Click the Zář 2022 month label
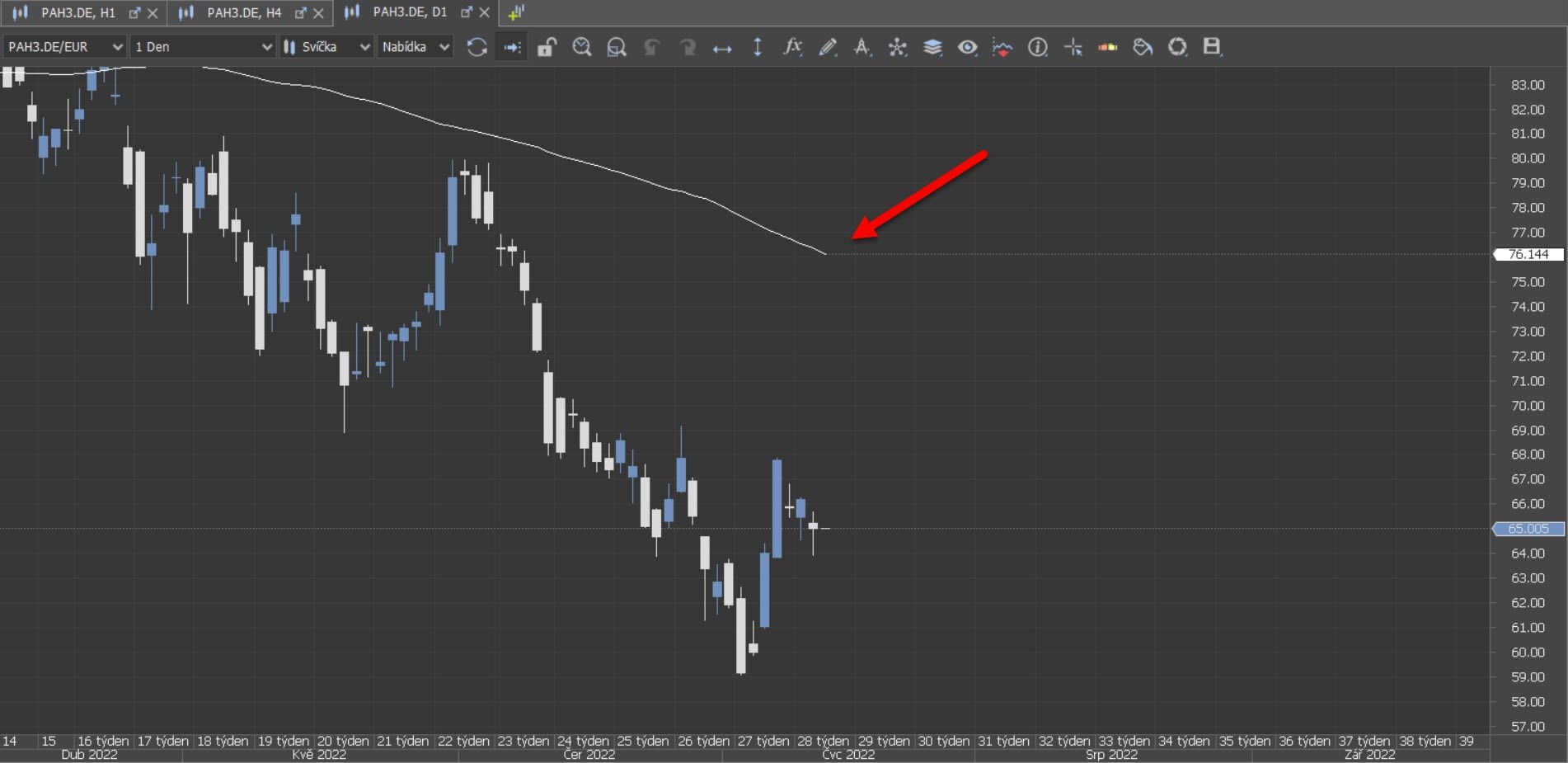Viewport: 1568px width, 763px height. (1369, 755)
